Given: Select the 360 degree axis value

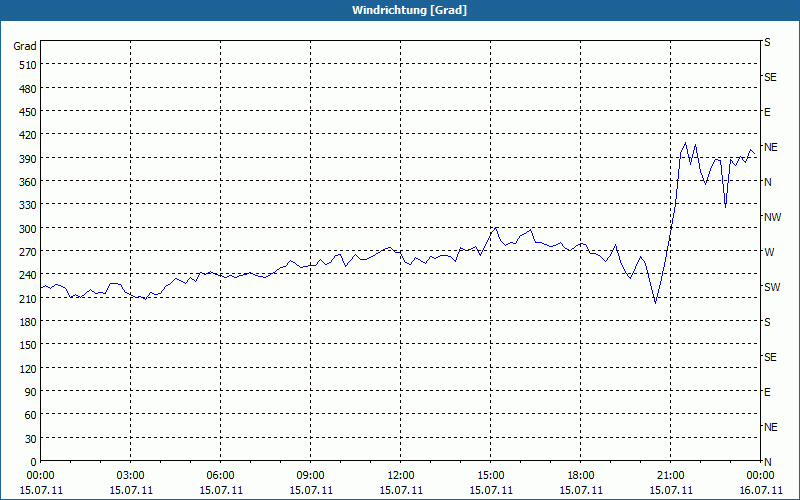Looking at the screenshot, I should click(x=29, y=182).
